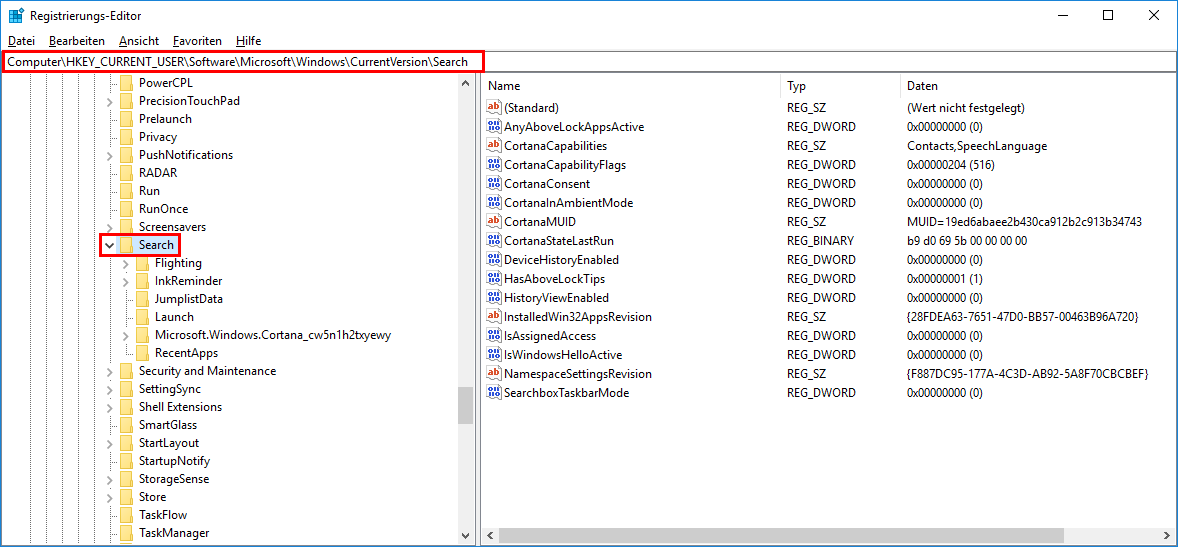Image resolution: width=1178 pixels, height=547 pixels.
Task: Expand the Shell Extensions key
Action: 110,407
